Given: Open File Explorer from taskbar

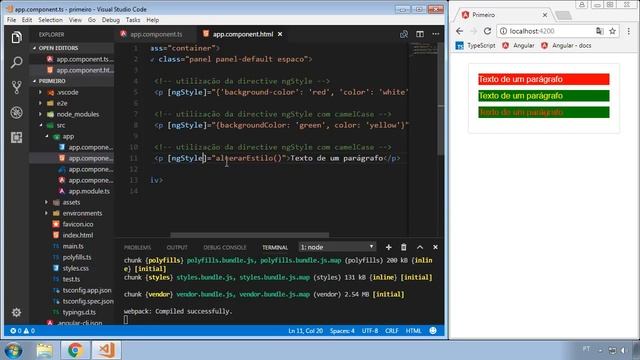Looking at the screenshot, I should coord(44,351).
